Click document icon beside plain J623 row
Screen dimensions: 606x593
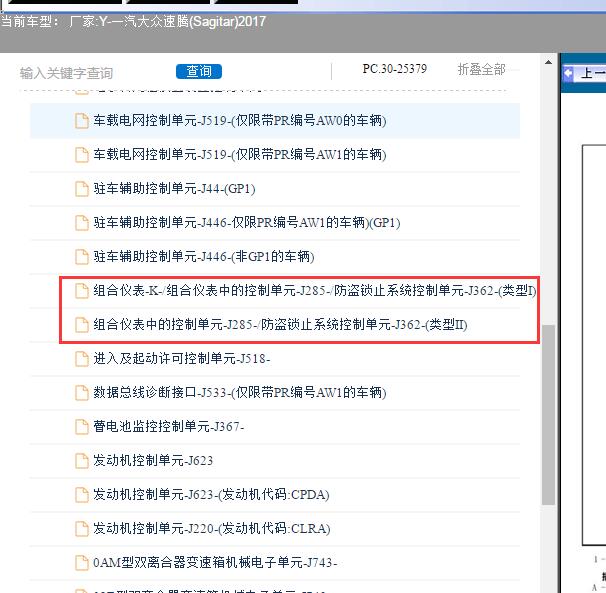point(82,461)
